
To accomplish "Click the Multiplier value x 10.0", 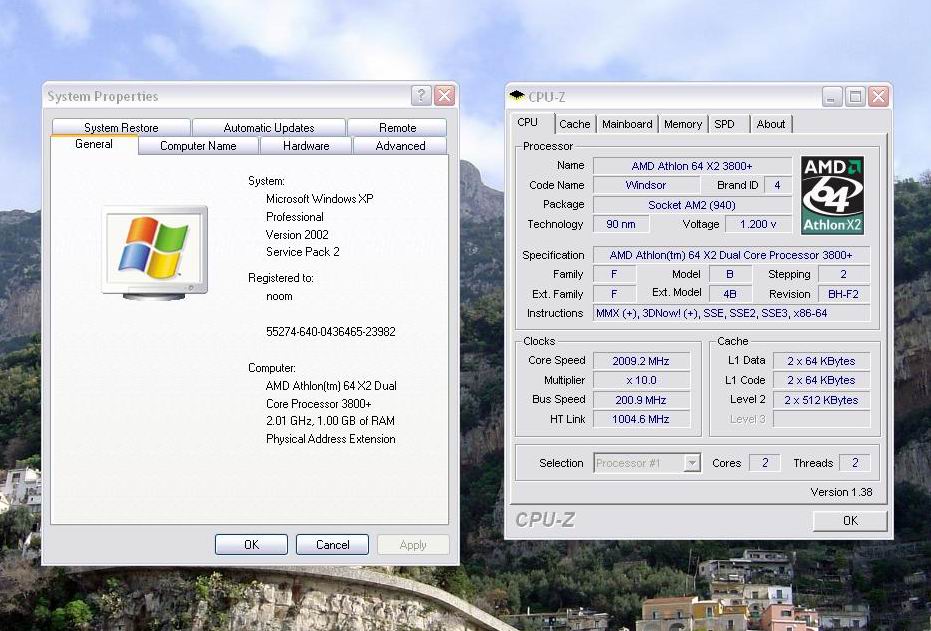I will [x=641, y=380].
